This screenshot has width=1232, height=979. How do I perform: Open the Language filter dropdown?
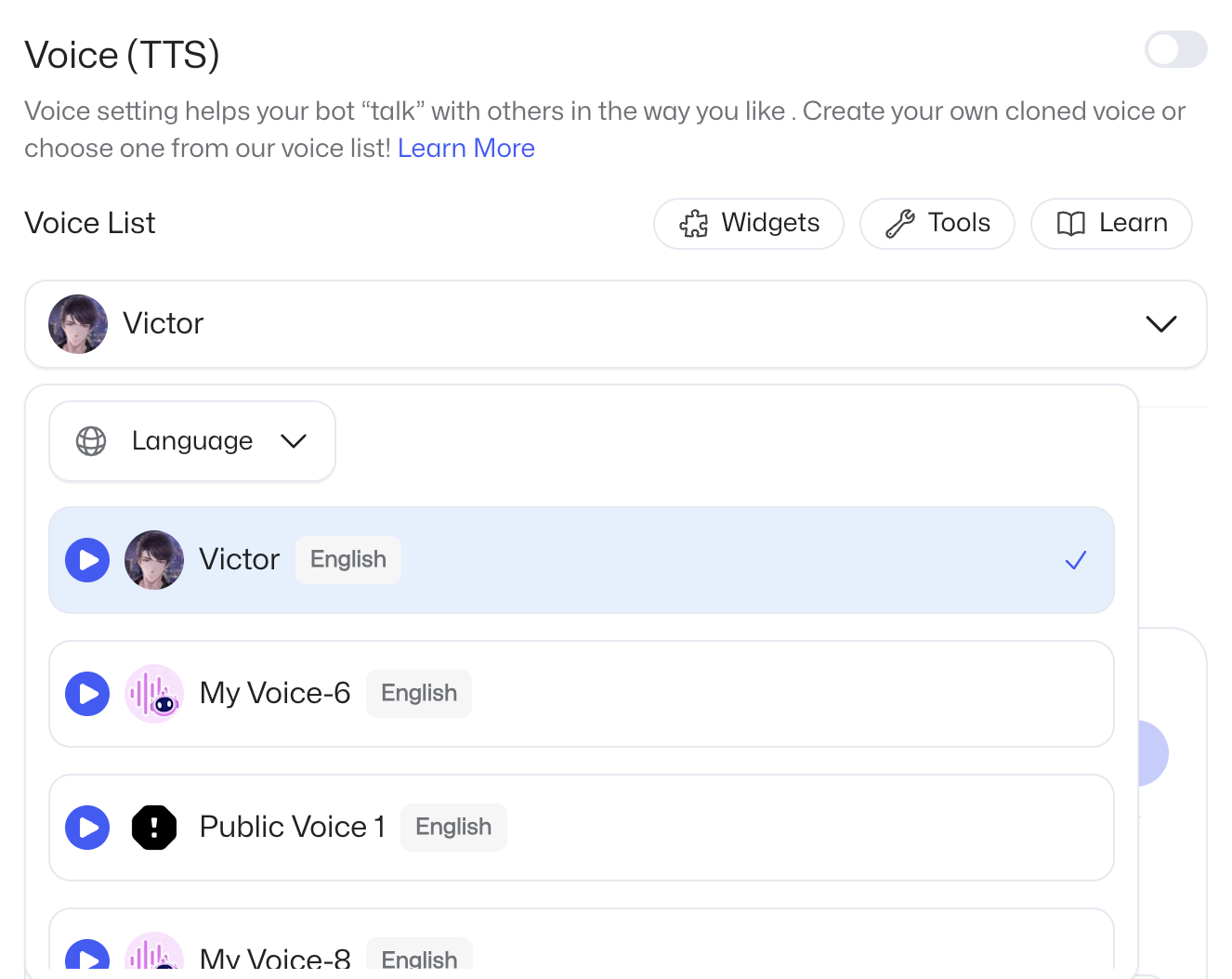coord(192,441)
